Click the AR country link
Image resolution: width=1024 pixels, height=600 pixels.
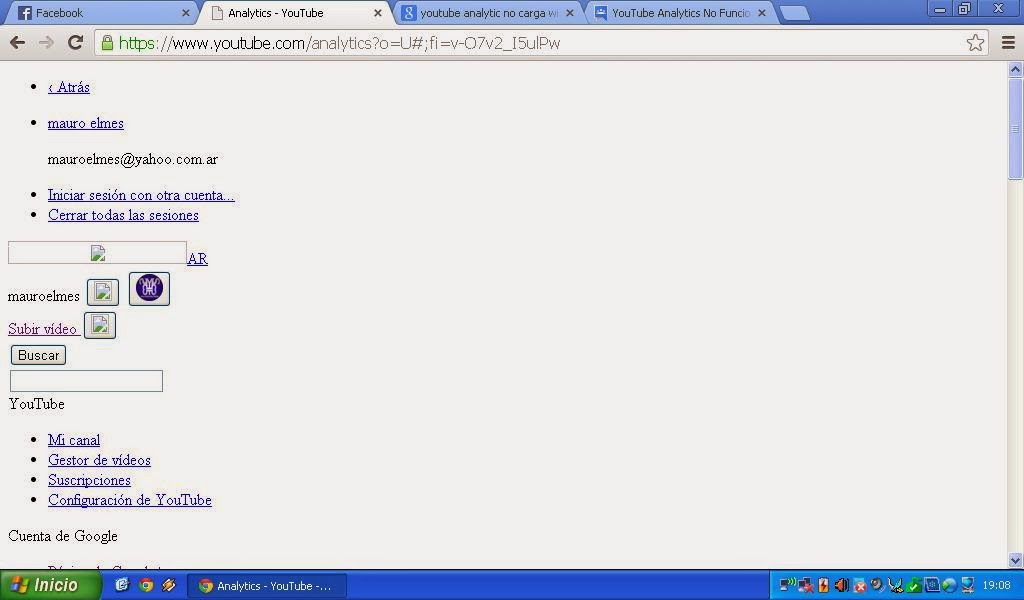197,259
